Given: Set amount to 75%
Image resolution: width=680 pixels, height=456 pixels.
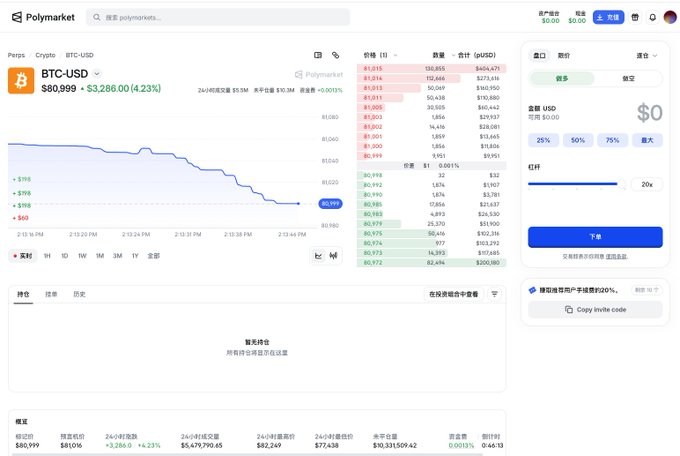Looking at the screenshot, I should [x=612, y=140].
